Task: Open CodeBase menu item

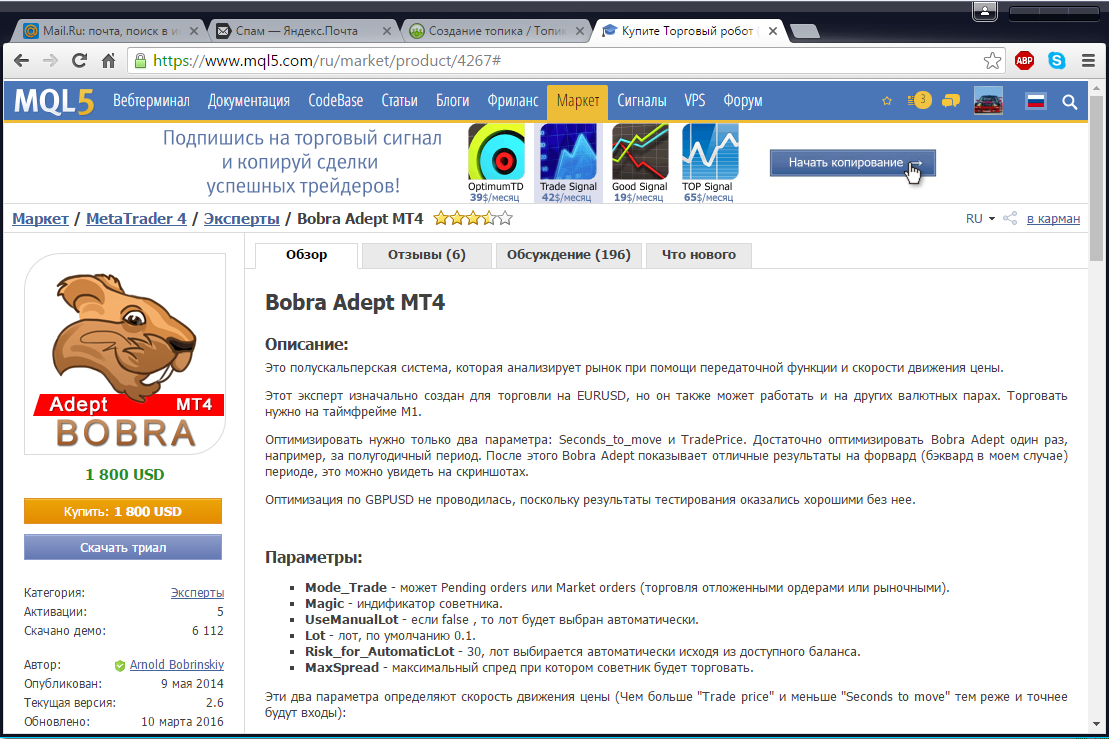Action: coord(336,101)
